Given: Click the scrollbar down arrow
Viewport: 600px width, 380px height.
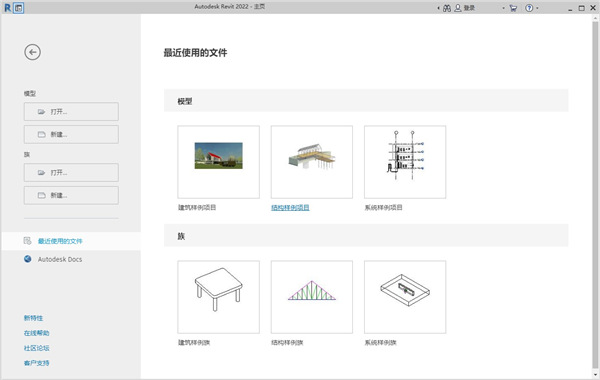Looking at the screenshot, I should pyautogui.click(x=595, y=374).
